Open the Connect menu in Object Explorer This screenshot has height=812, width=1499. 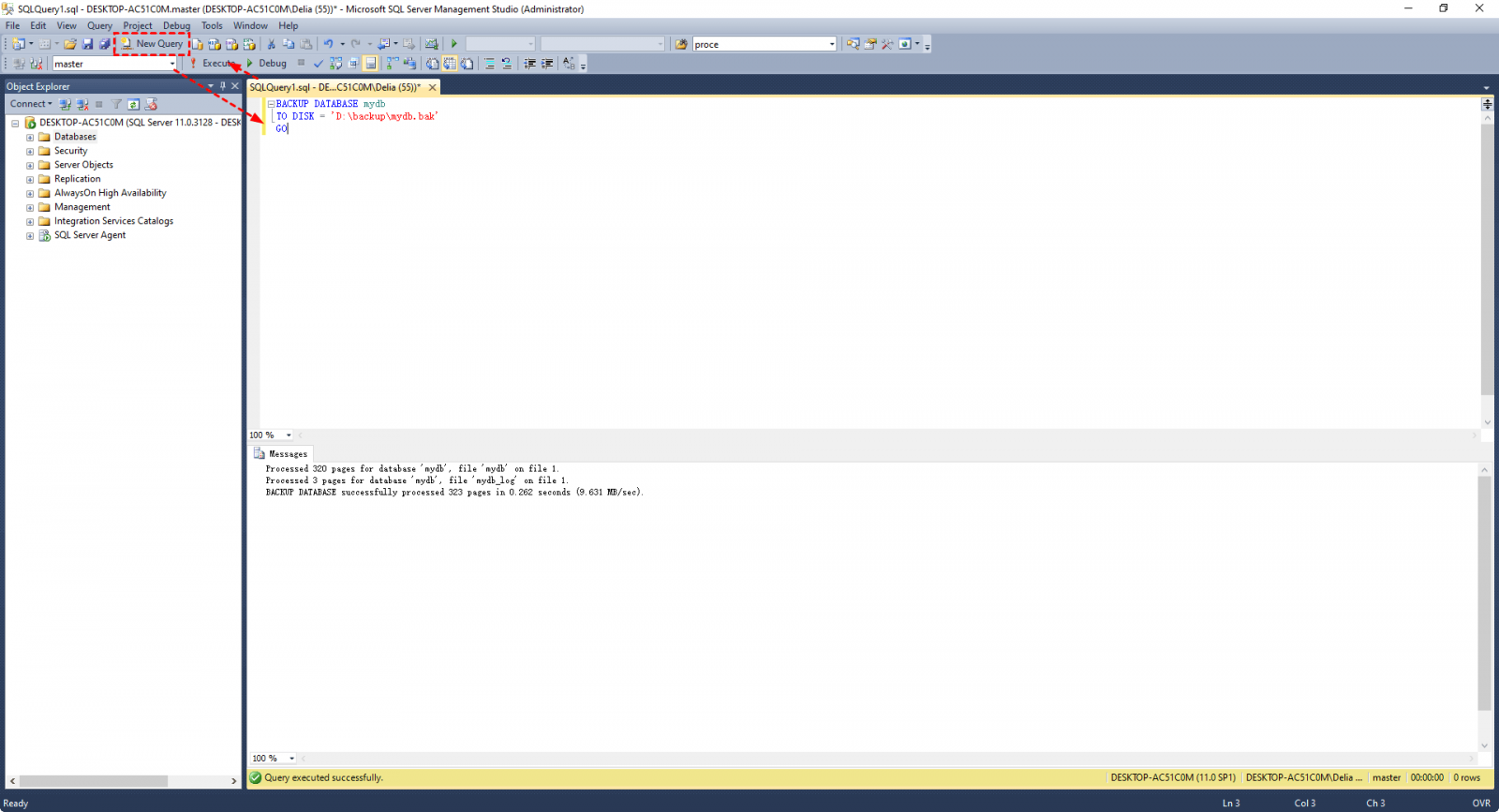point(31,104)
